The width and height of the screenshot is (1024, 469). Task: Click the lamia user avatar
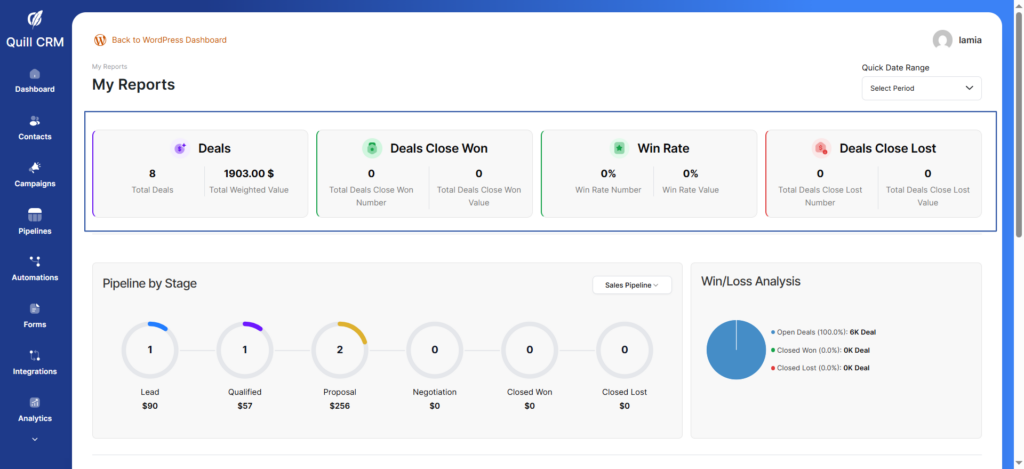click(942, 40)
